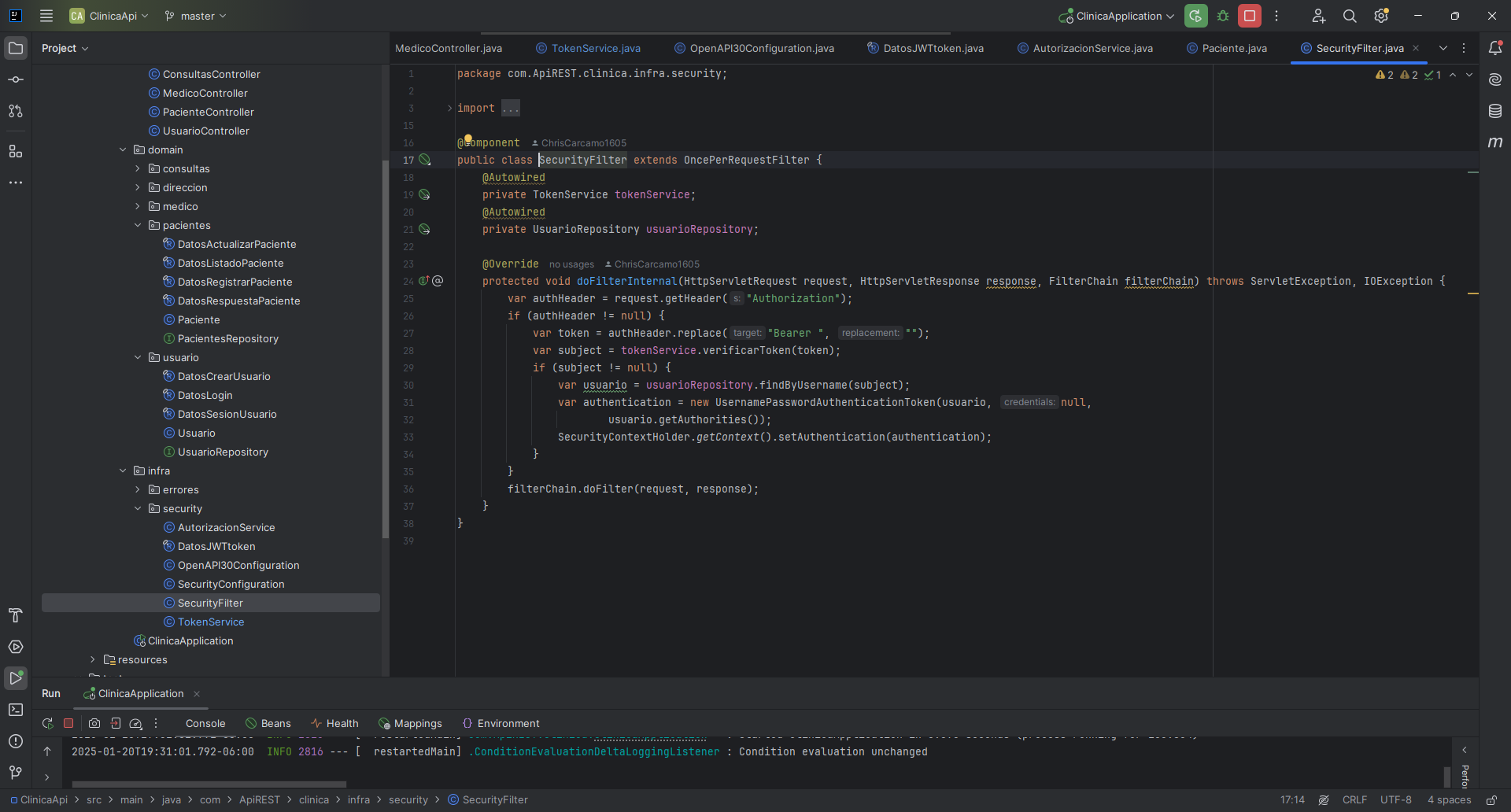Open the master branch dropdown
The width and height of the screenshot is (1511, 812).
click(196, 16)
